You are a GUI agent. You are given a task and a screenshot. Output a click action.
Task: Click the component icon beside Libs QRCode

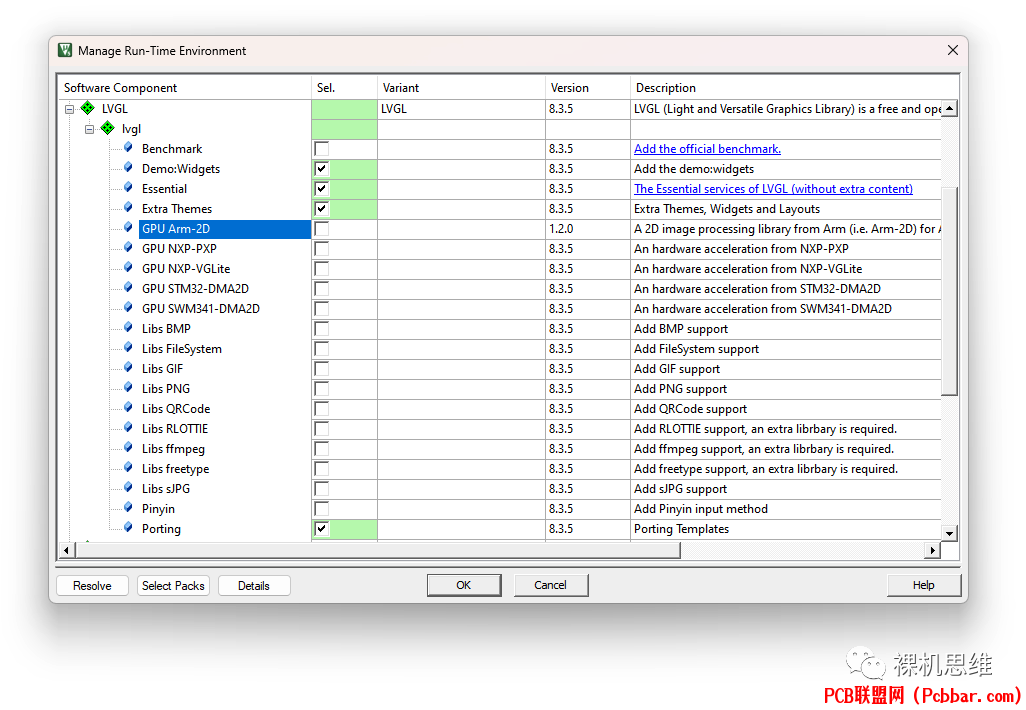click(128, 408)
